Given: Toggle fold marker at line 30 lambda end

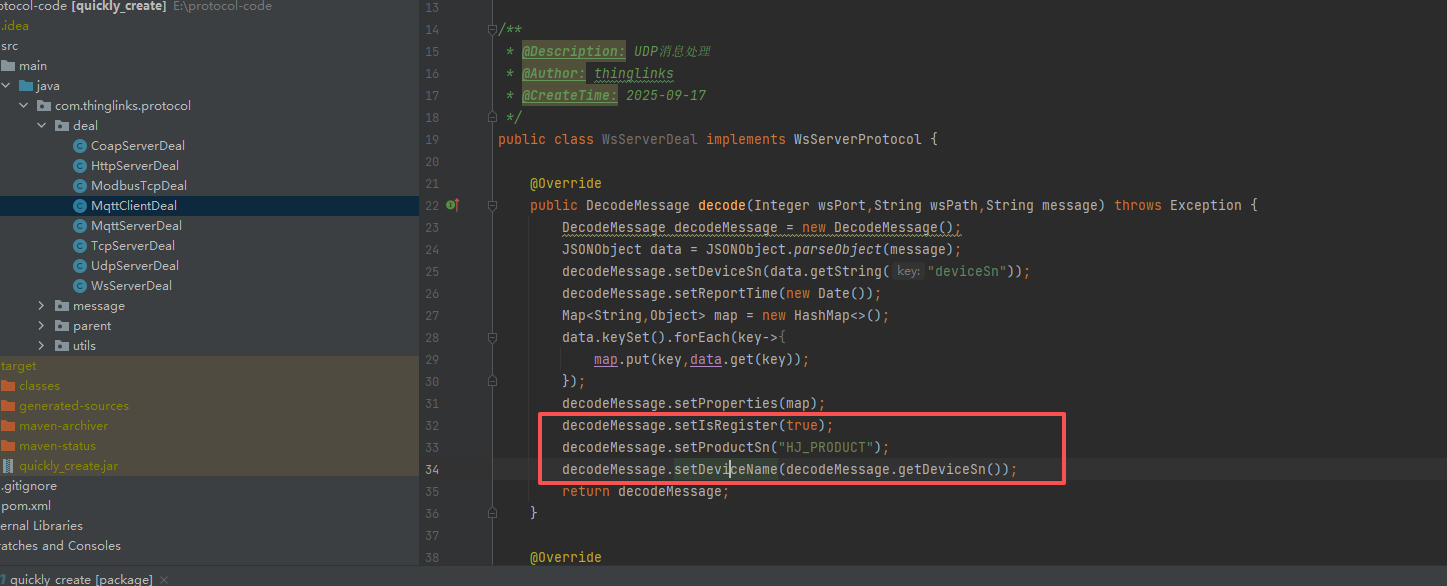Looking at the screenshot, I should point(492,382).
